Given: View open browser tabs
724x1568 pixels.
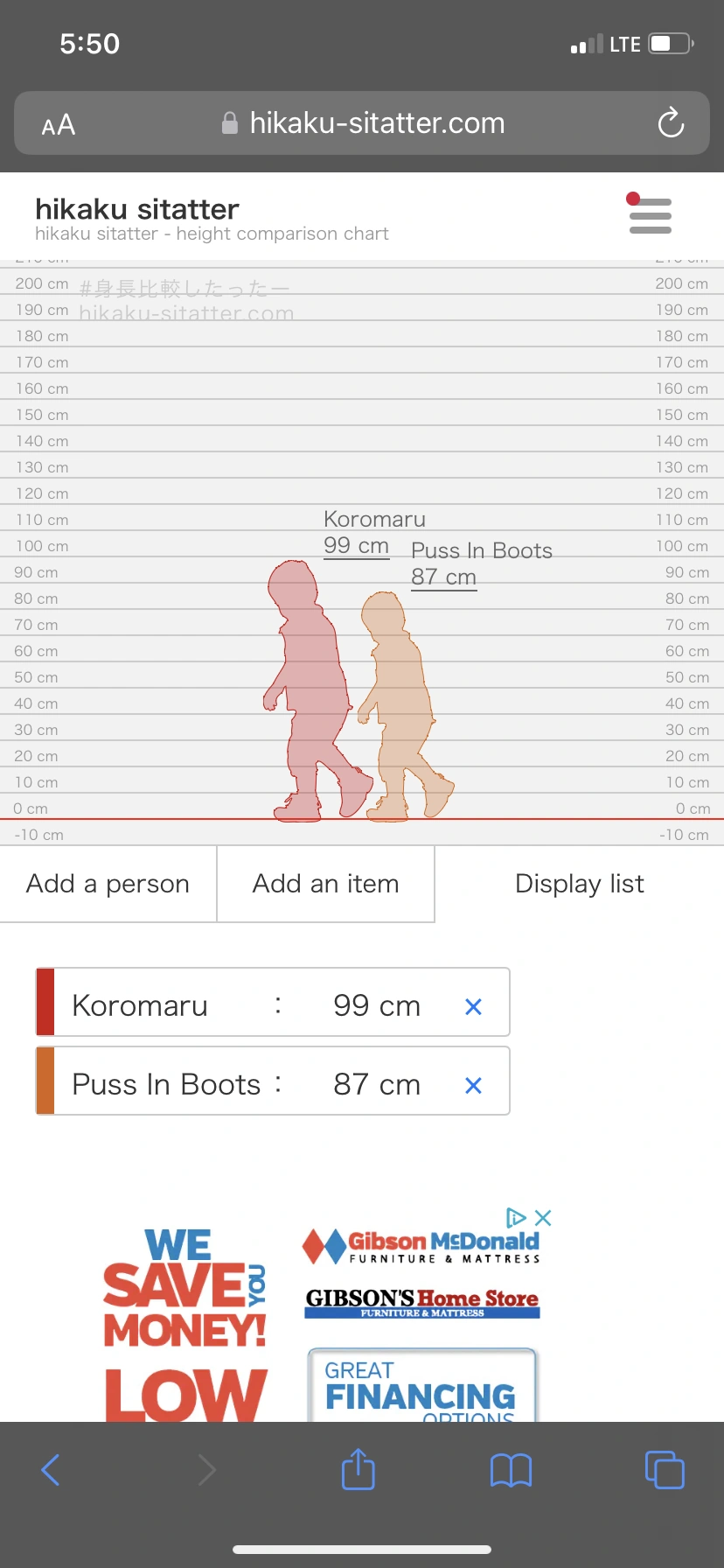Looking at the screenshot, I should click(x=664, y=1470).
